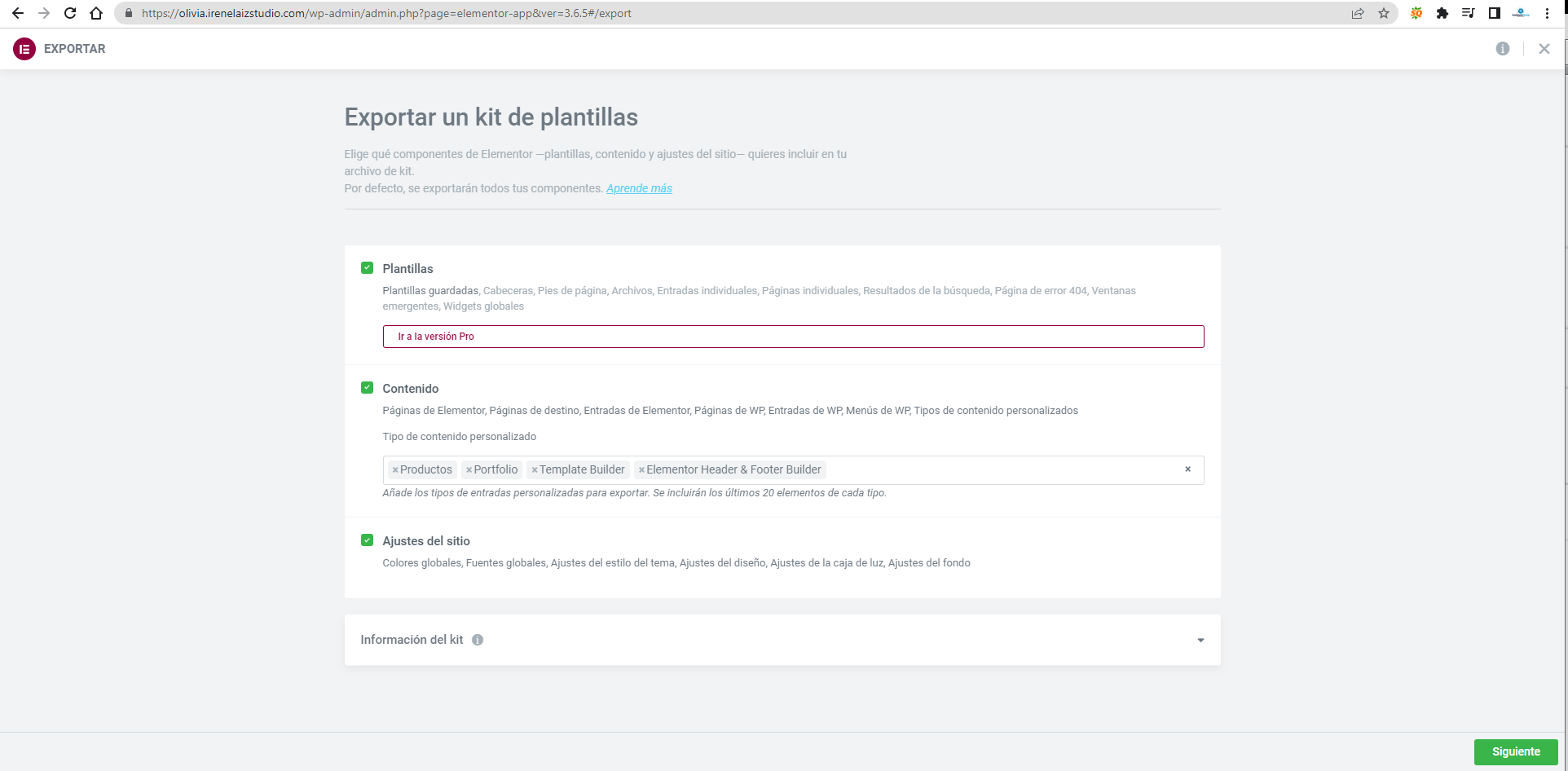Share this page via address bar icon
Viewport: 1568px width, 771px height.
(x=1358, y=13)
